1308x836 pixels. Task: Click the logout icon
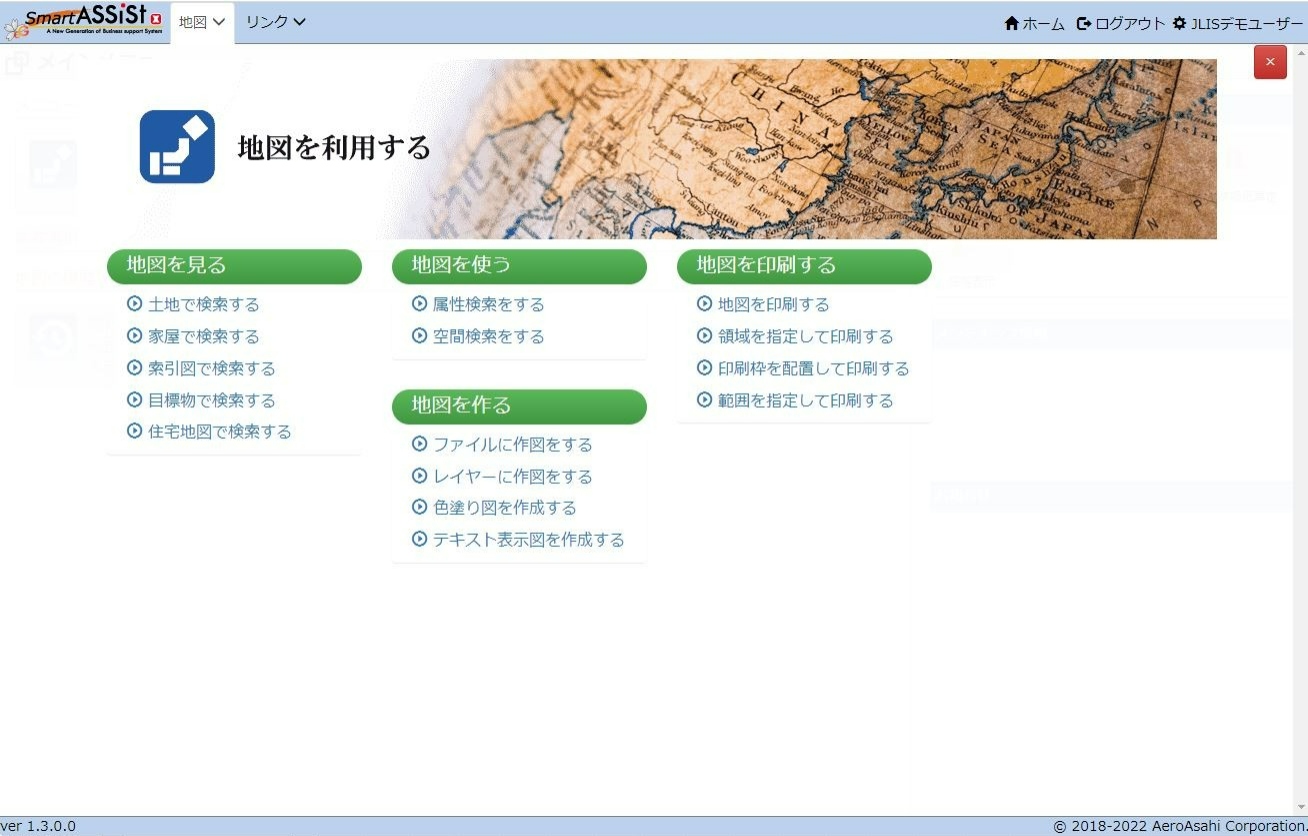point(1084,23)
